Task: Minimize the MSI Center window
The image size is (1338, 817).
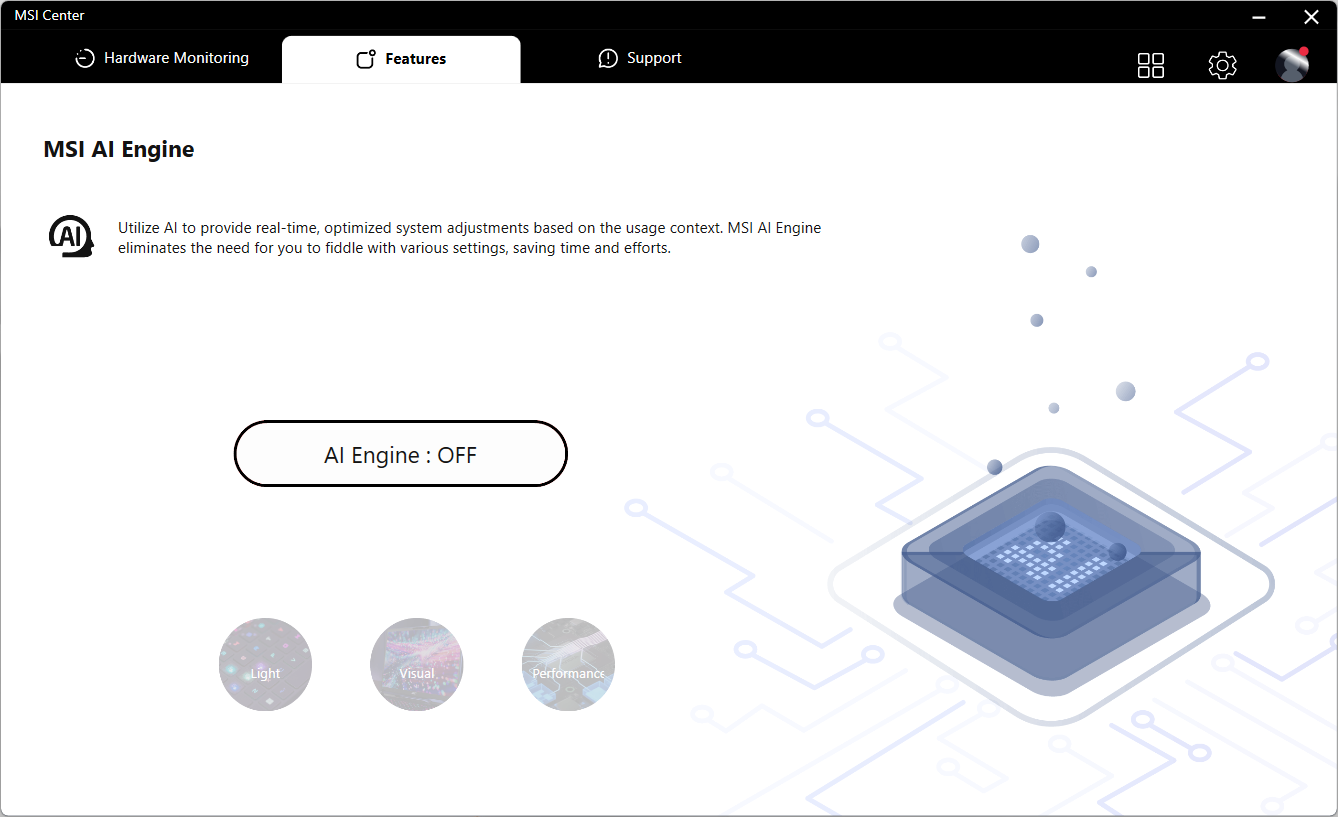Action: point(1259,17)
